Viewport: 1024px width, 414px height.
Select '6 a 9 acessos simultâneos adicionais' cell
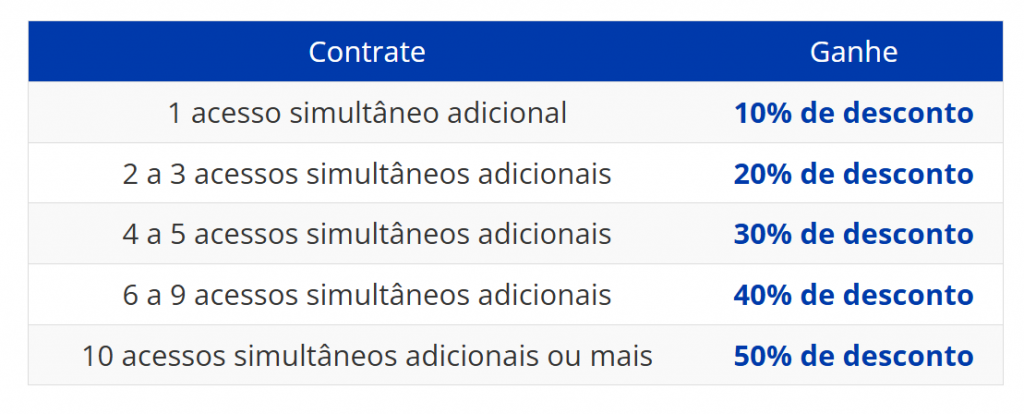(367, 295)
